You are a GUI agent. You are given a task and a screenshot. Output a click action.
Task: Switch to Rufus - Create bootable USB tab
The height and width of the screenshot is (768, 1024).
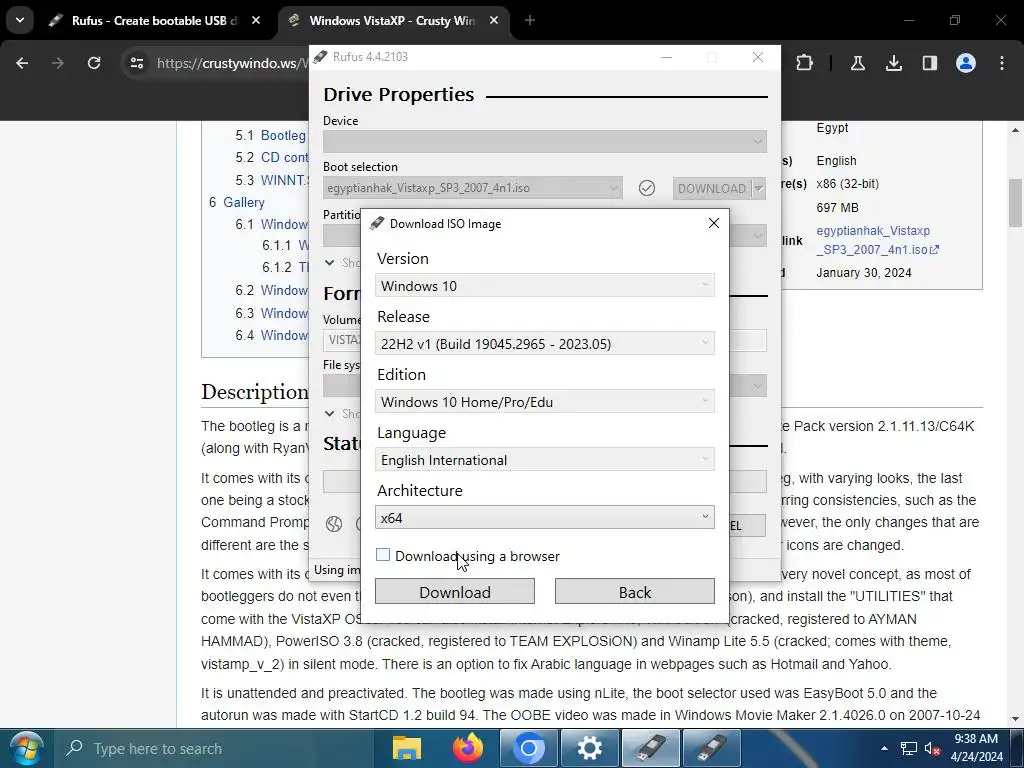pos(155,21)
